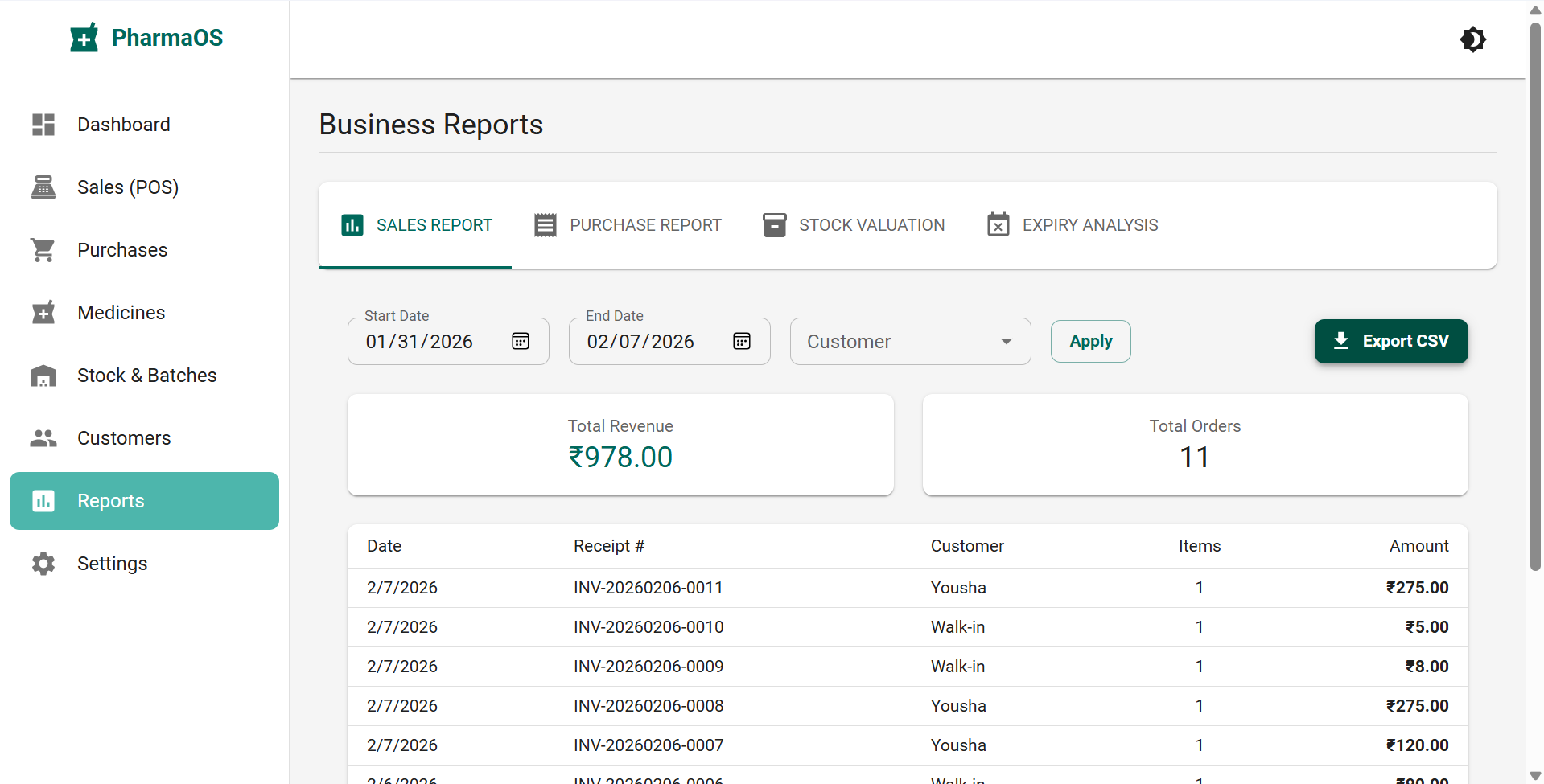Open Dashboard from sidebar icon
1544x784 pixels.
click(43, 125)
